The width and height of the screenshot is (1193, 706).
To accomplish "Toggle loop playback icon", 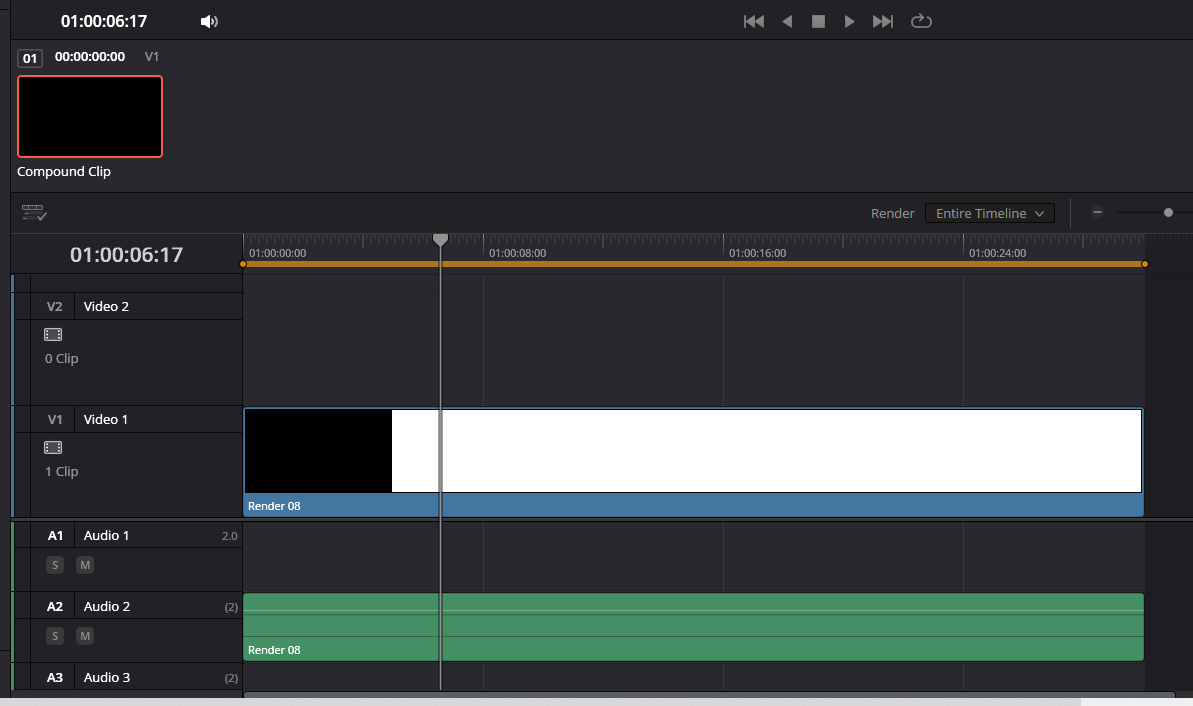I will coord(921,21).
